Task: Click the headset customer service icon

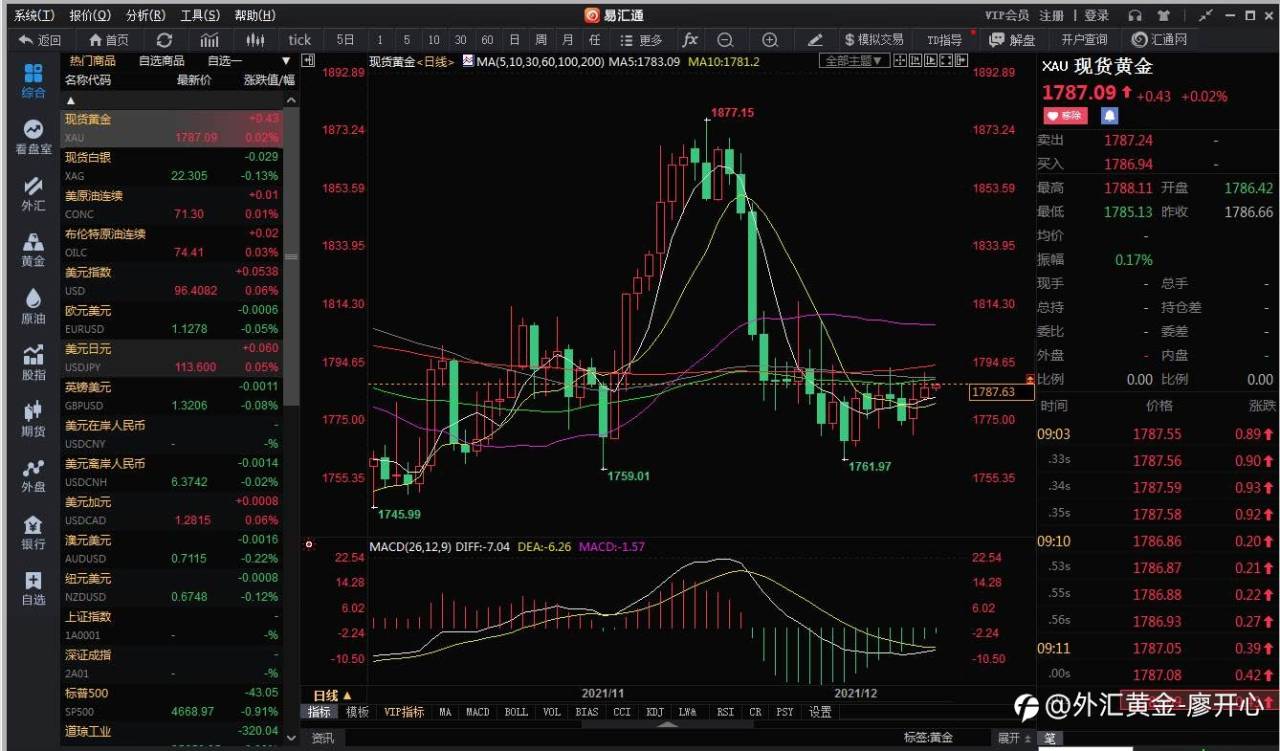Action: (x=1135, y=15)
